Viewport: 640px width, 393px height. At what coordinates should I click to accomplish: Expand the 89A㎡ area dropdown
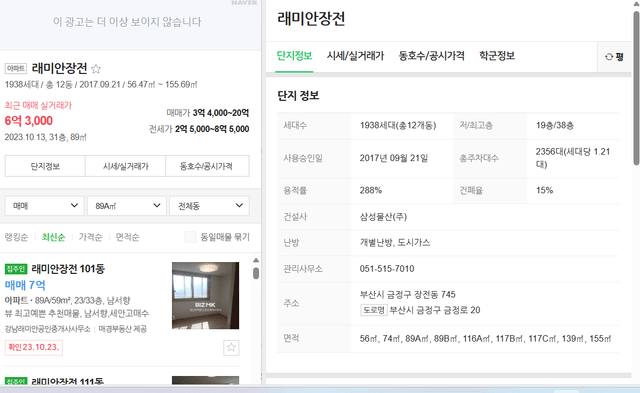(127, 206)
